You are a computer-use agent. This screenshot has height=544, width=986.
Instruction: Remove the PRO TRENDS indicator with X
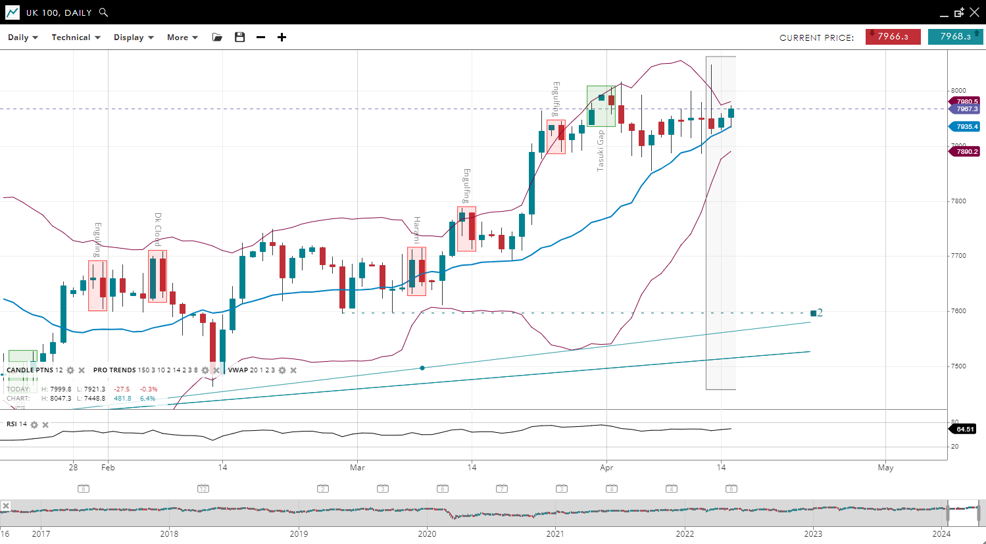[216, 370]
